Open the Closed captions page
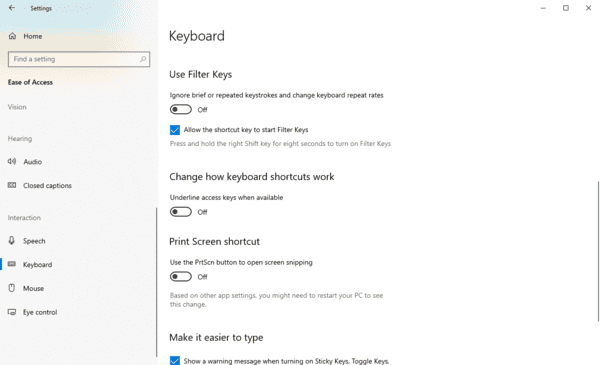This screenshot has height=365, width=600. coord(47,186)
